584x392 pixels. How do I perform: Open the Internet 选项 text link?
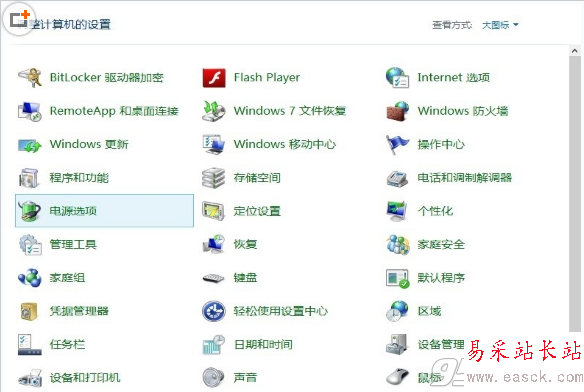[454, 78]
